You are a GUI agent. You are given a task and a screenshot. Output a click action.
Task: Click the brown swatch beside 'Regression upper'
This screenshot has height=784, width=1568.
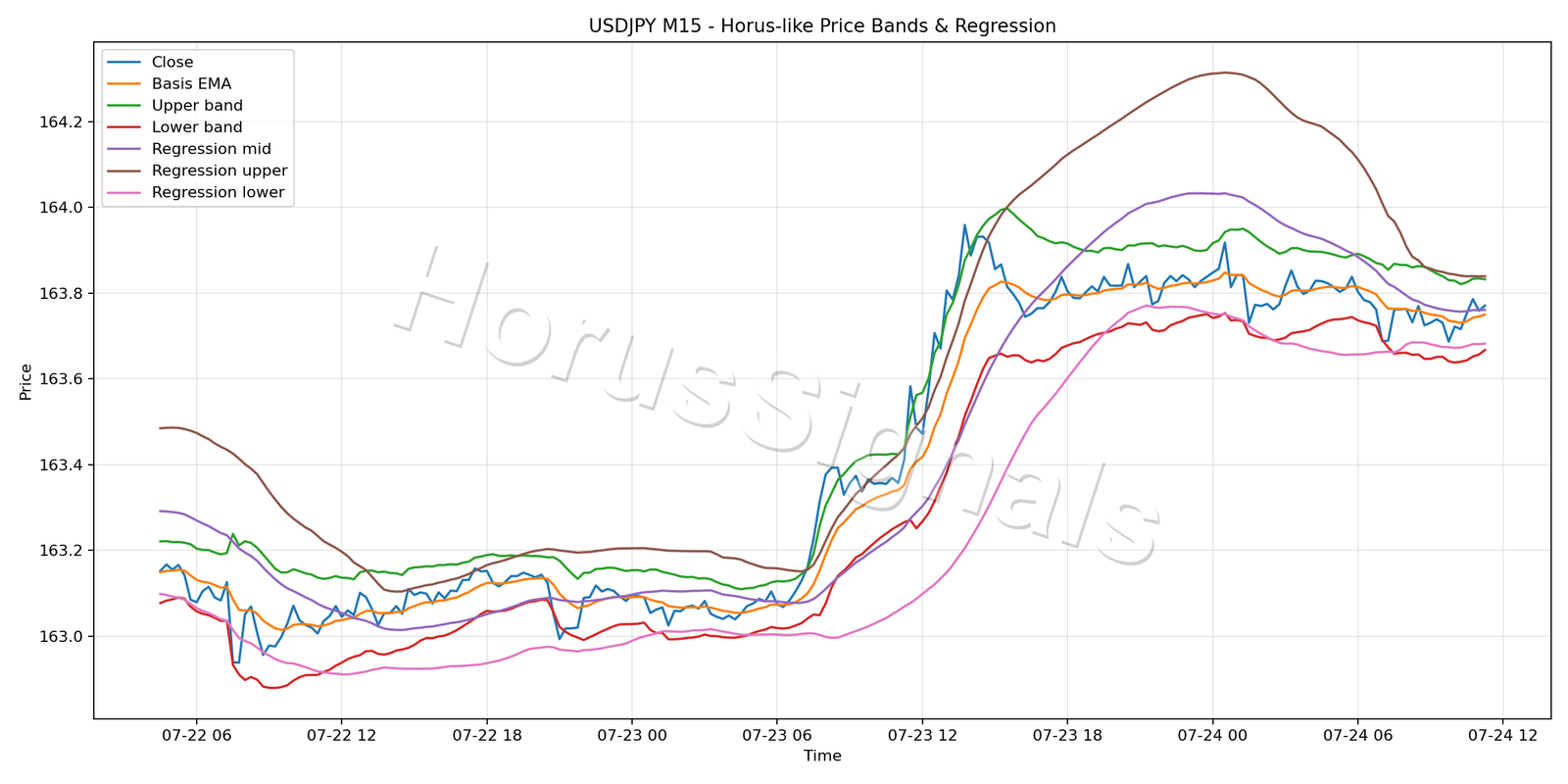(x=124, y=171)
